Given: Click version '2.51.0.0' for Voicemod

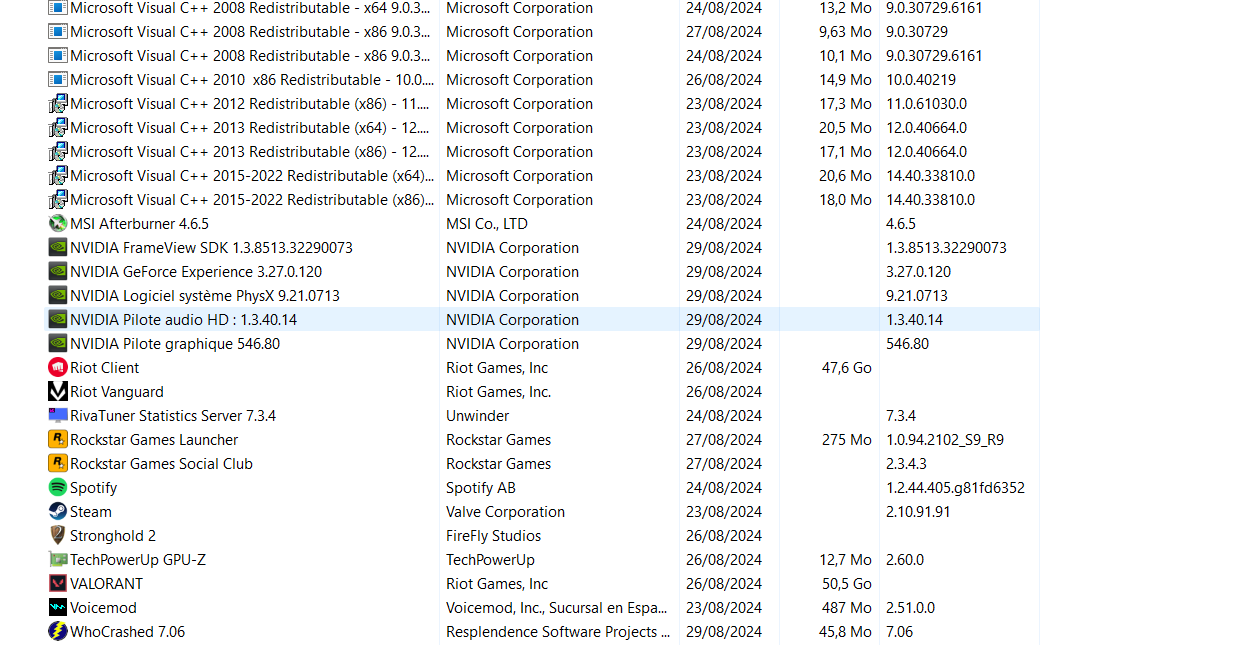Looking at the screenshot, I should click(910, 608).
